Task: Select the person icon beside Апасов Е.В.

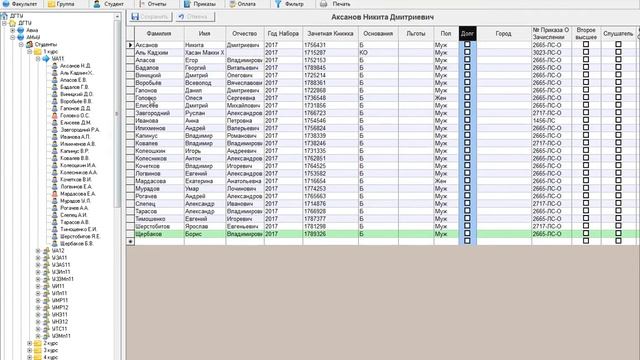Action: [x=54, y=80]
